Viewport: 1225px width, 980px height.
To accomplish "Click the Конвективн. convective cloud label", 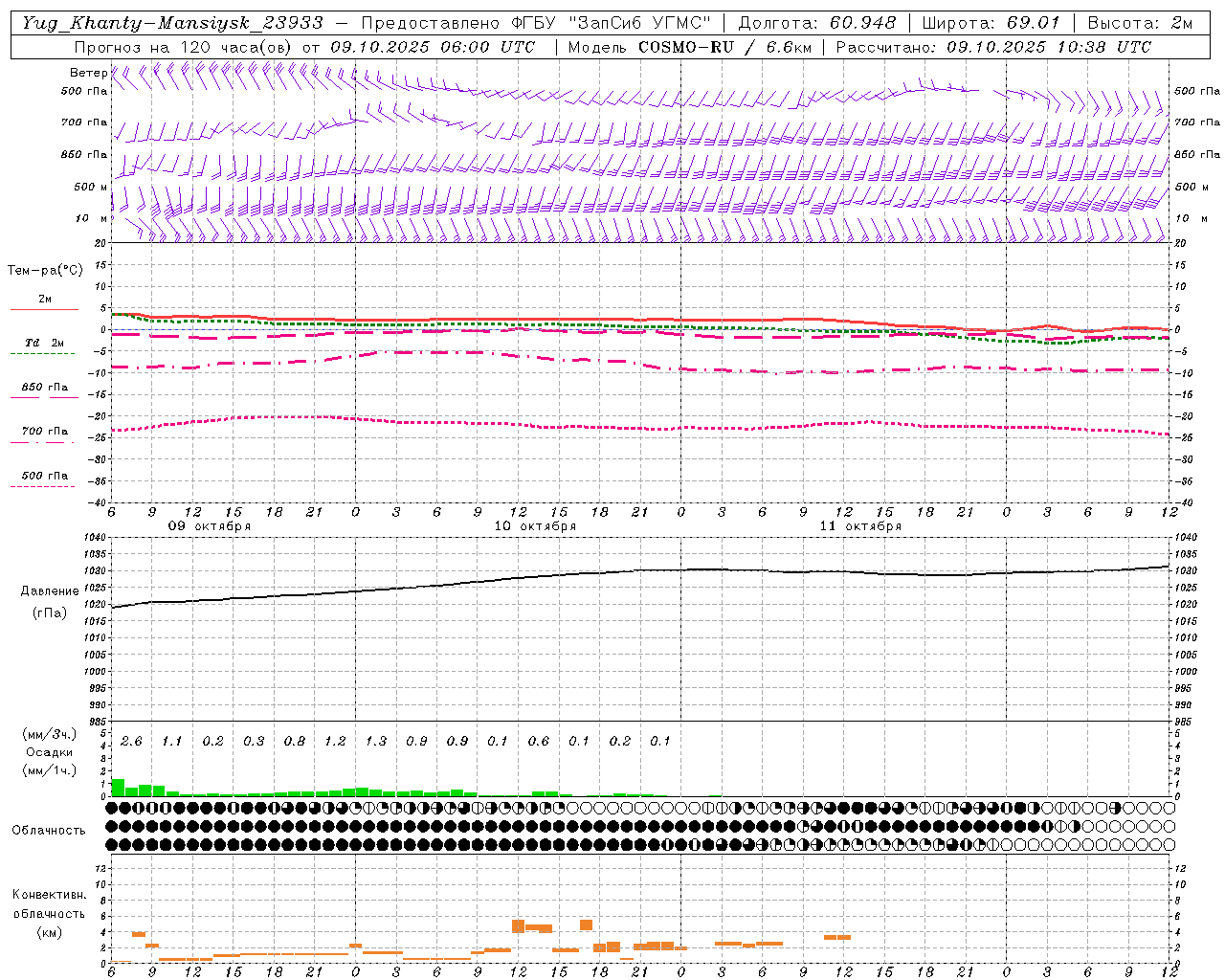I will click(49, 895).
